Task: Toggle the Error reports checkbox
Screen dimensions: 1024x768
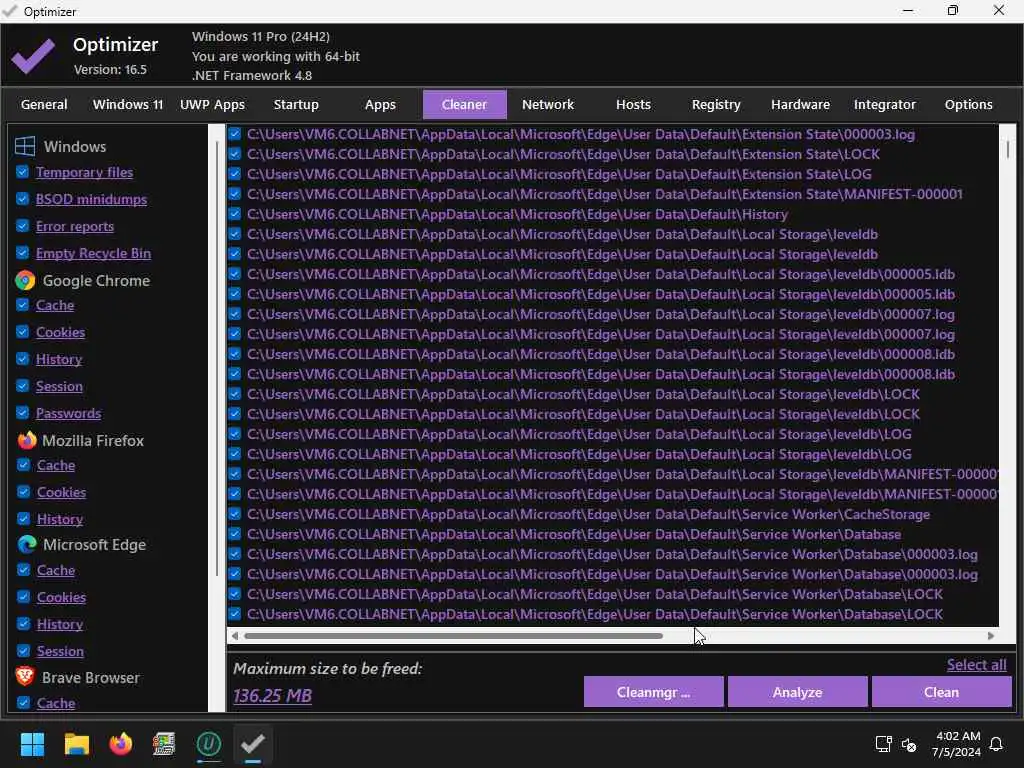Action: (x=22, y=226)
